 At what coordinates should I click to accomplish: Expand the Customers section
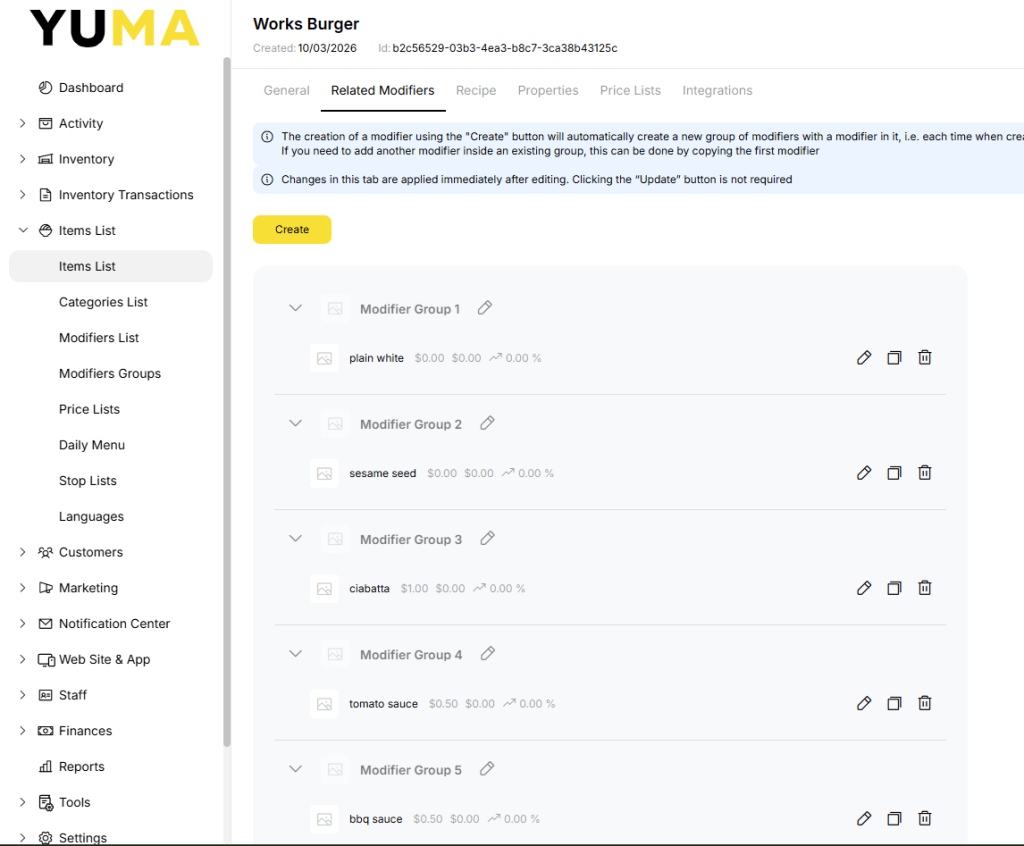pyautogui.click(x=23, y=552)
